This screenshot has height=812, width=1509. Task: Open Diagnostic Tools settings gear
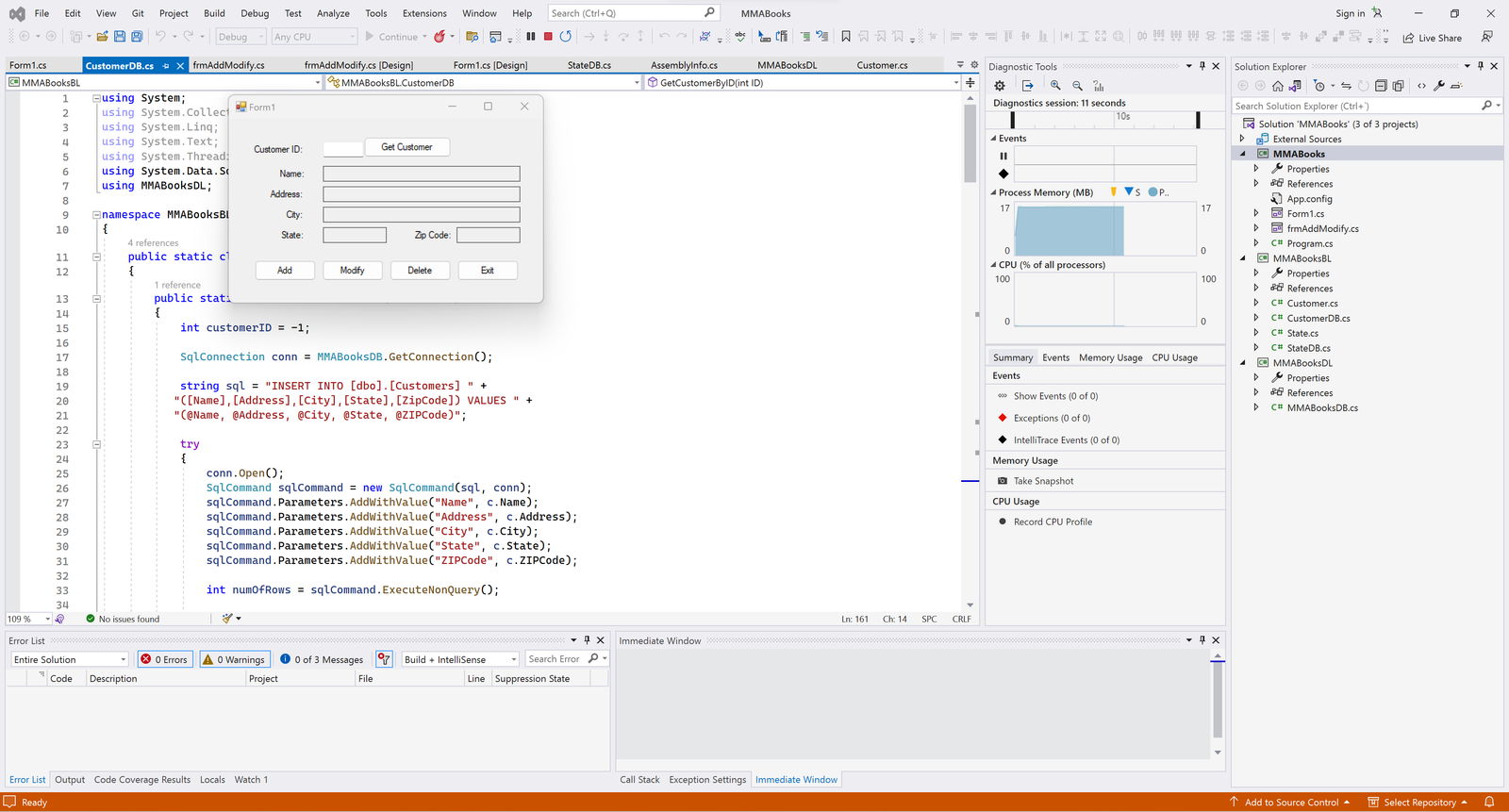click(x=1000, y=86)
